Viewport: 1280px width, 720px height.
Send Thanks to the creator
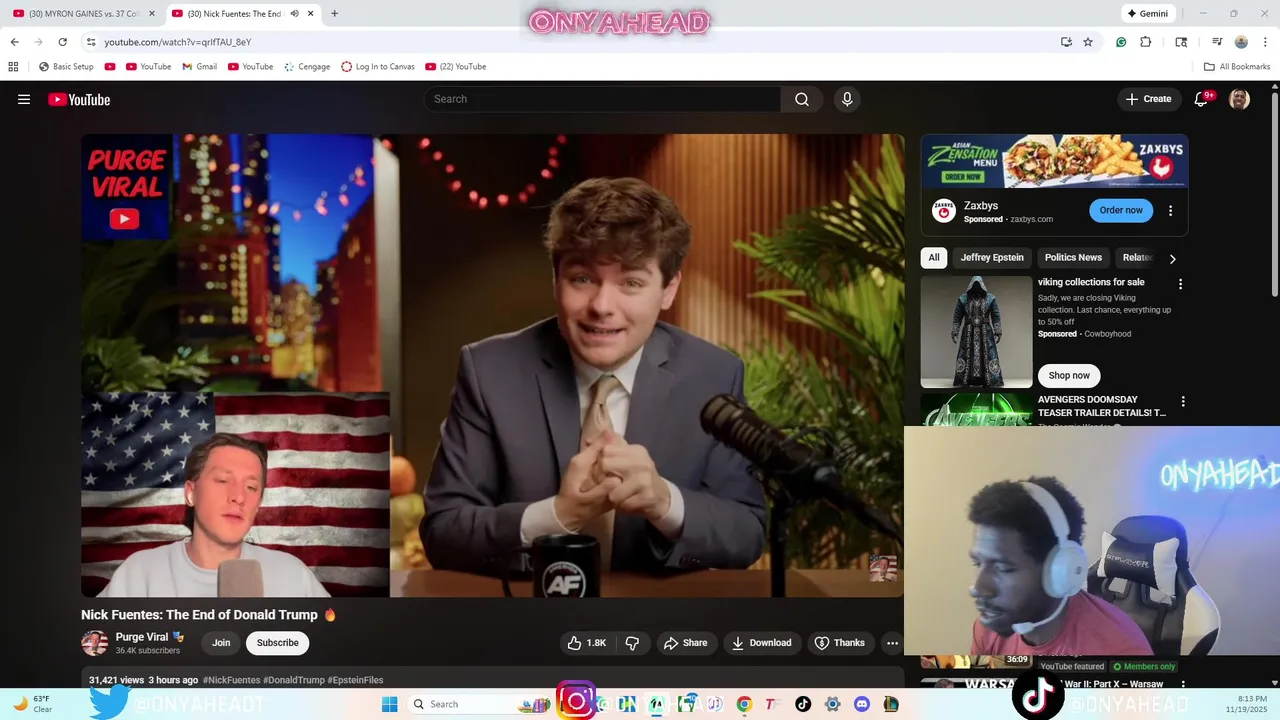(840, 643)
